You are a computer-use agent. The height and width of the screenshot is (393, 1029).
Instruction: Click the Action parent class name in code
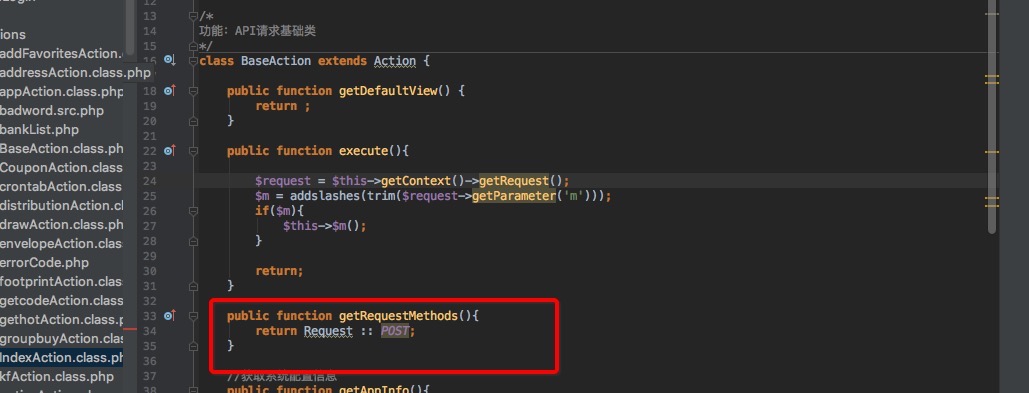pos(395,61)
